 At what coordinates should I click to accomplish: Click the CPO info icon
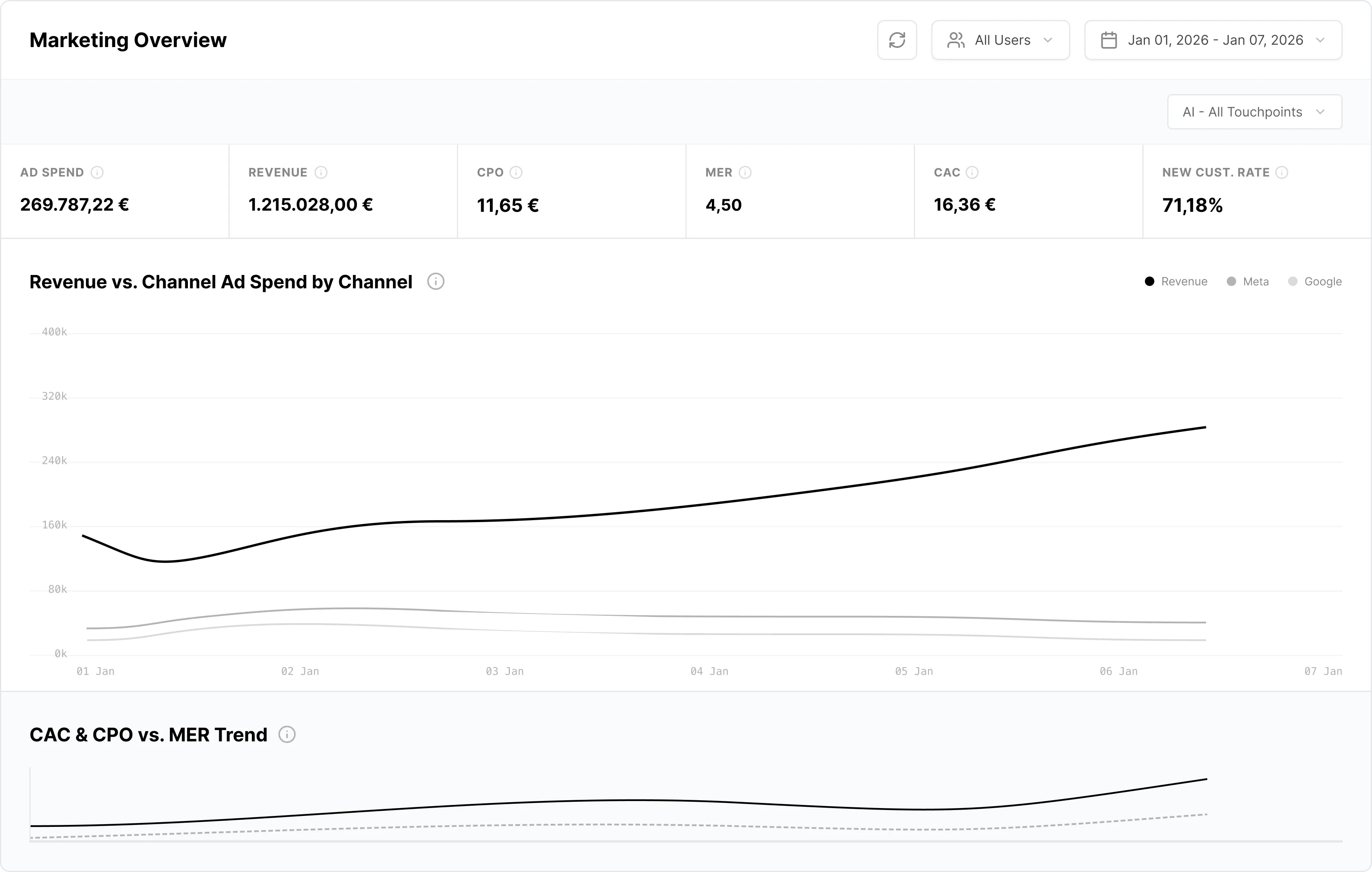pos(516,172)
